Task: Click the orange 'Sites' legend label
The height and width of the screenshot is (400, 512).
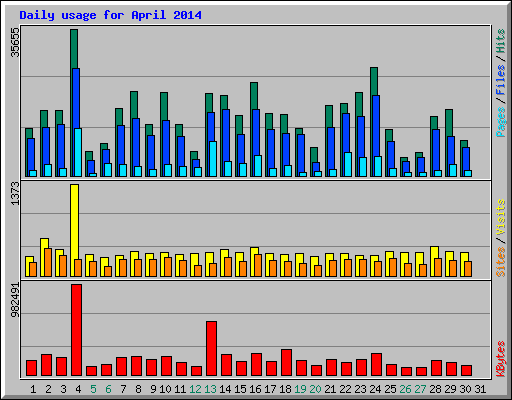Action: pos(501,262)
